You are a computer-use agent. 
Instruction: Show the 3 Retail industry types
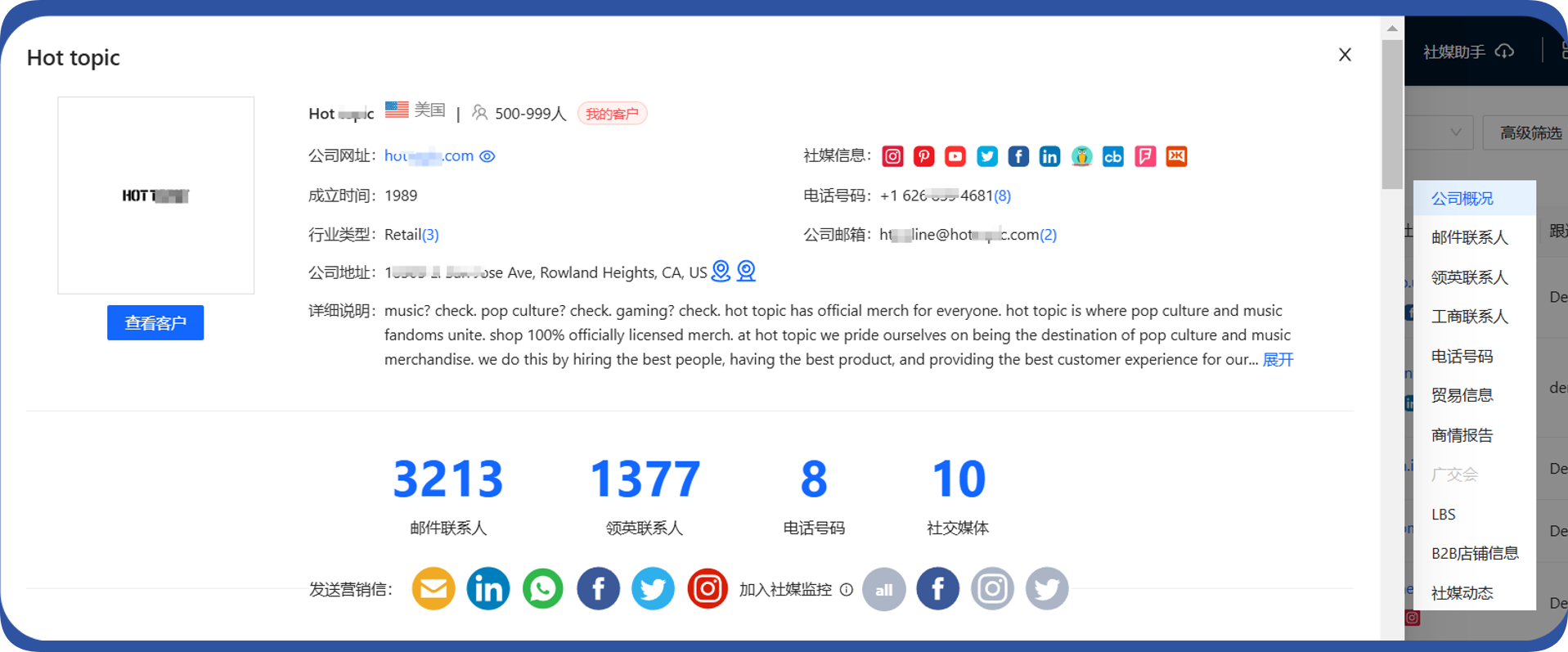point(430,235)
